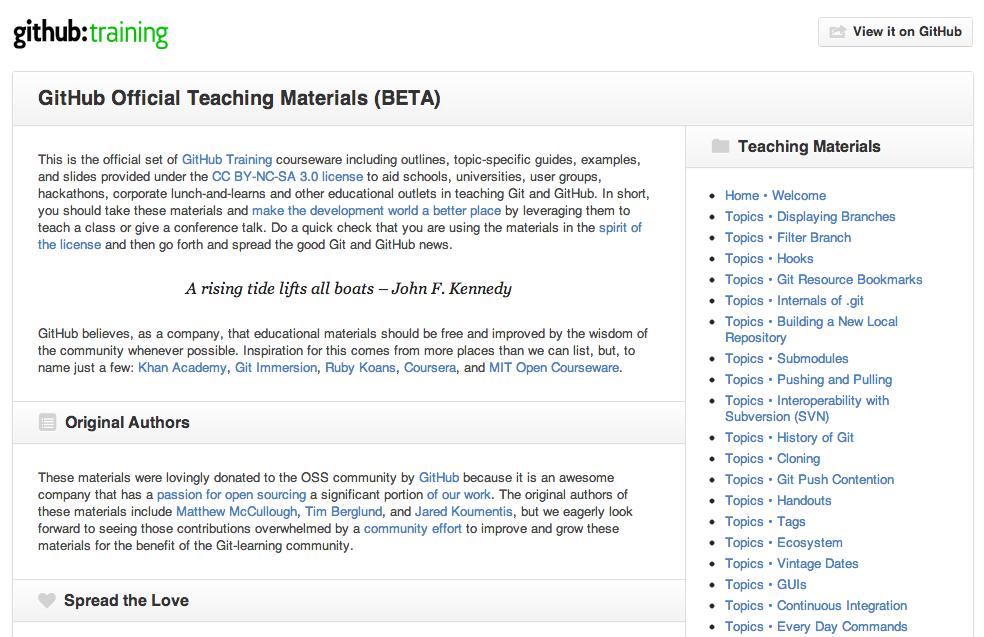The width and height of the screenshot is (984, 637).
Task: Follow the MIT Open Courseware link
Action: point(554,367)
